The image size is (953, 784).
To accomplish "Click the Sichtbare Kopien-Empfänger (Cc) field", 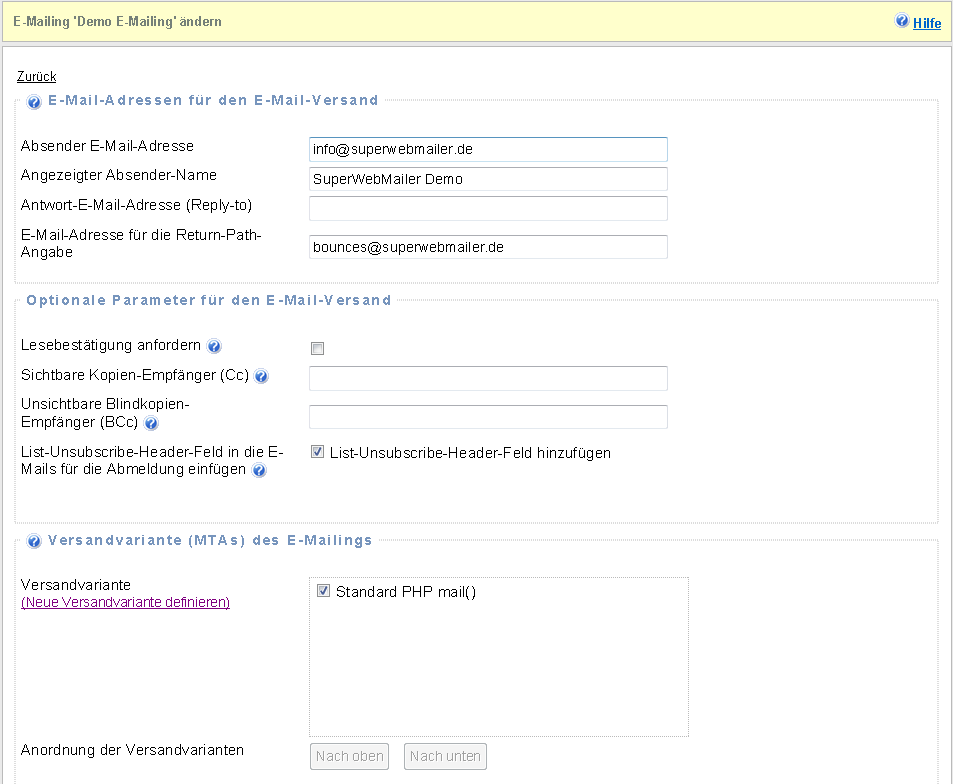I will click(488, 378).
